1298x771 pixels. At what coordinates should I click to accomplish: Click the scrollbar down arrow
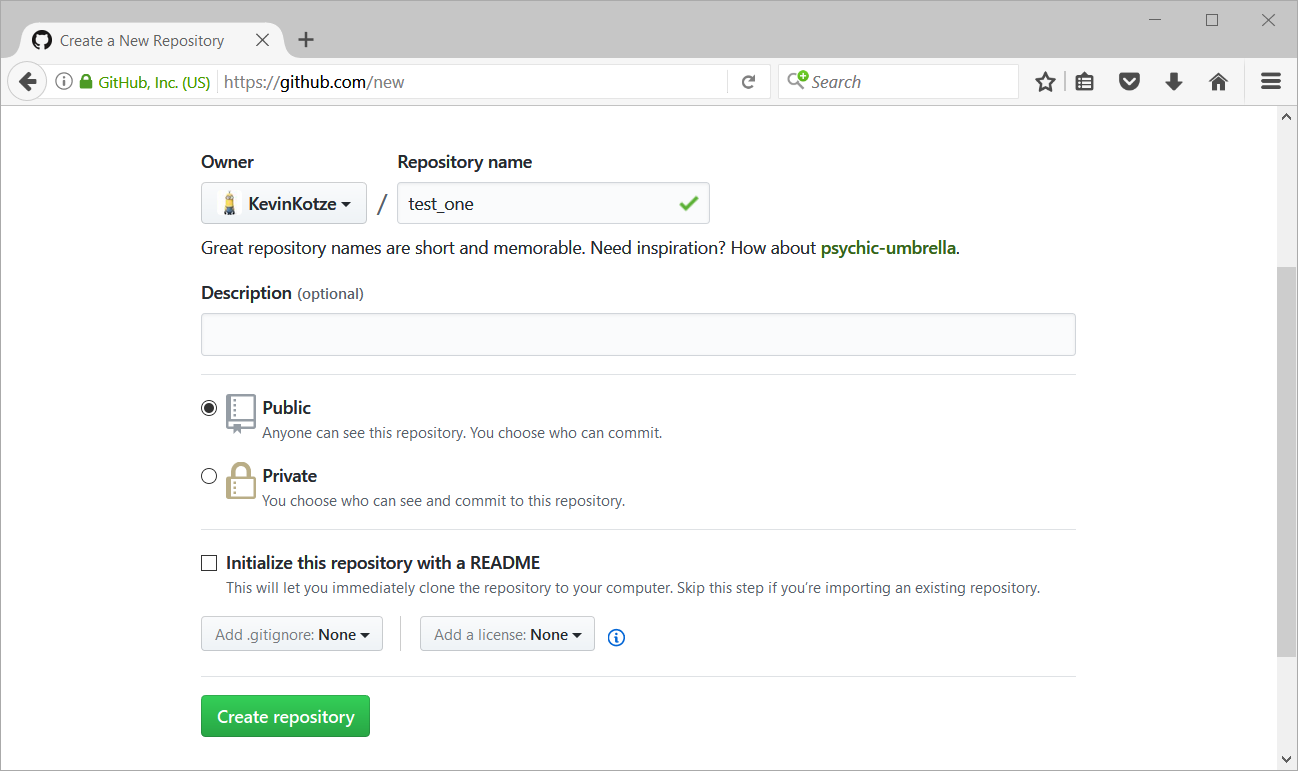pyautogui.click(x=1286, y=758)
